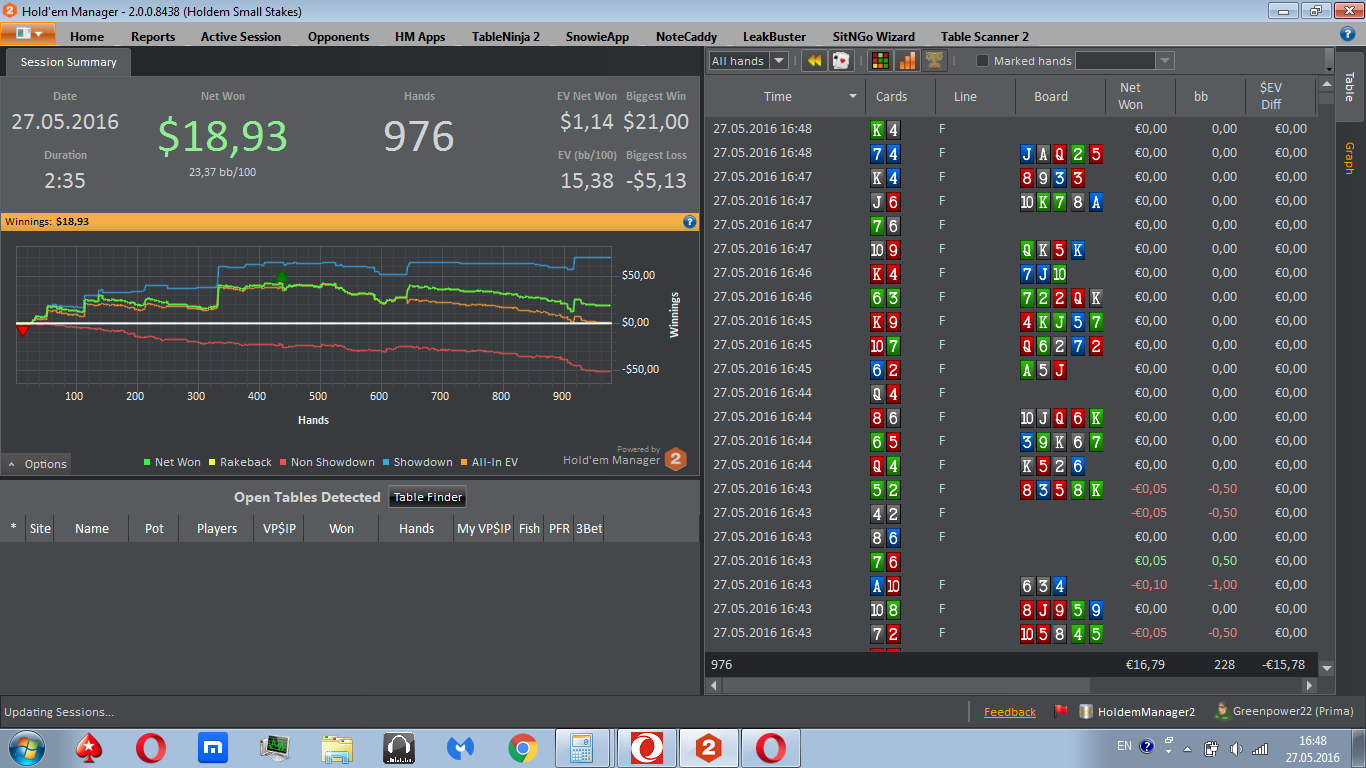
Task: Click the Time column sort arrow
Action: [x=853, y=97]
